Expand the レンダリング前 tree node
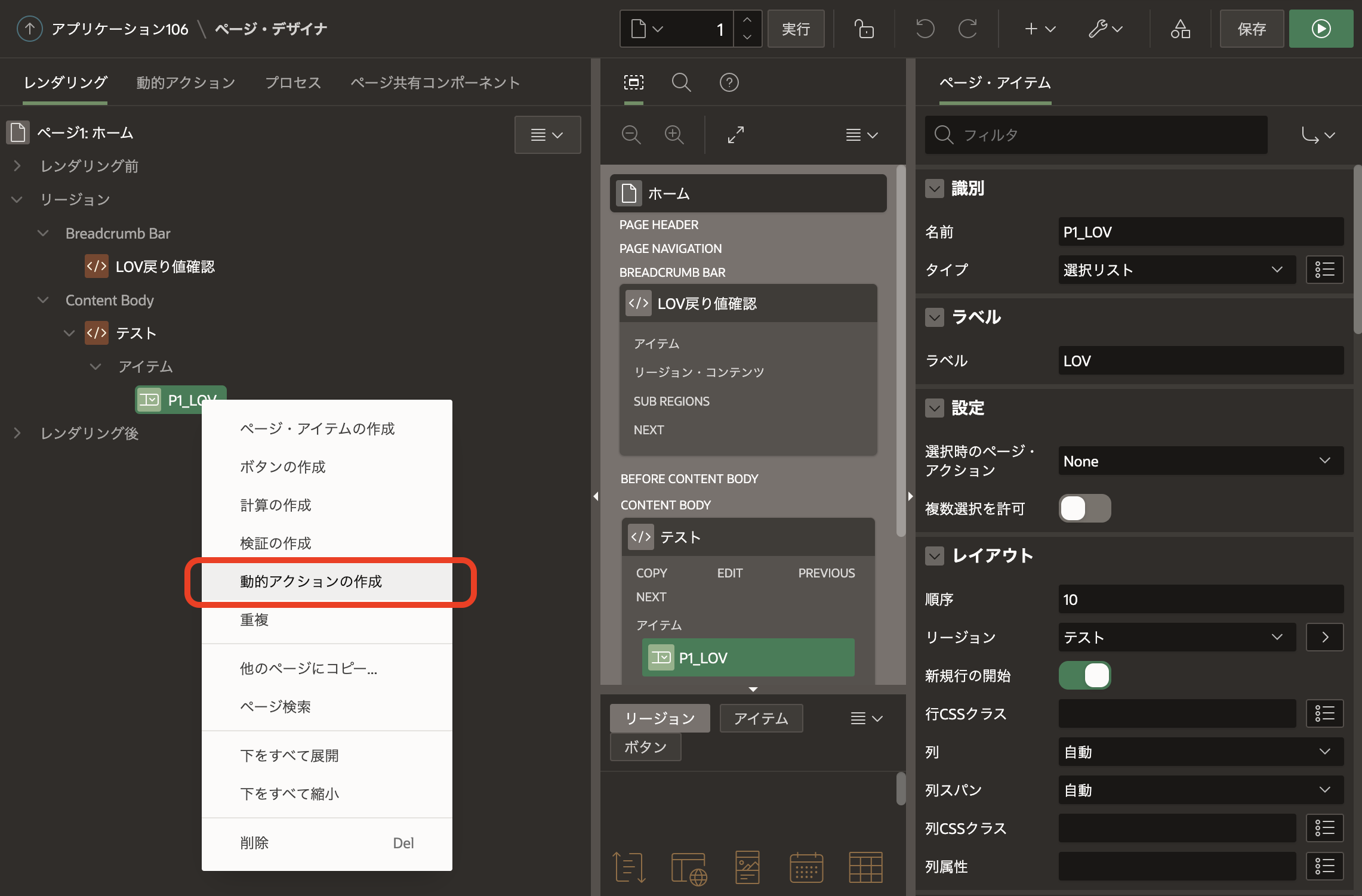This screenshot has width=1362, height=896. 17,166
